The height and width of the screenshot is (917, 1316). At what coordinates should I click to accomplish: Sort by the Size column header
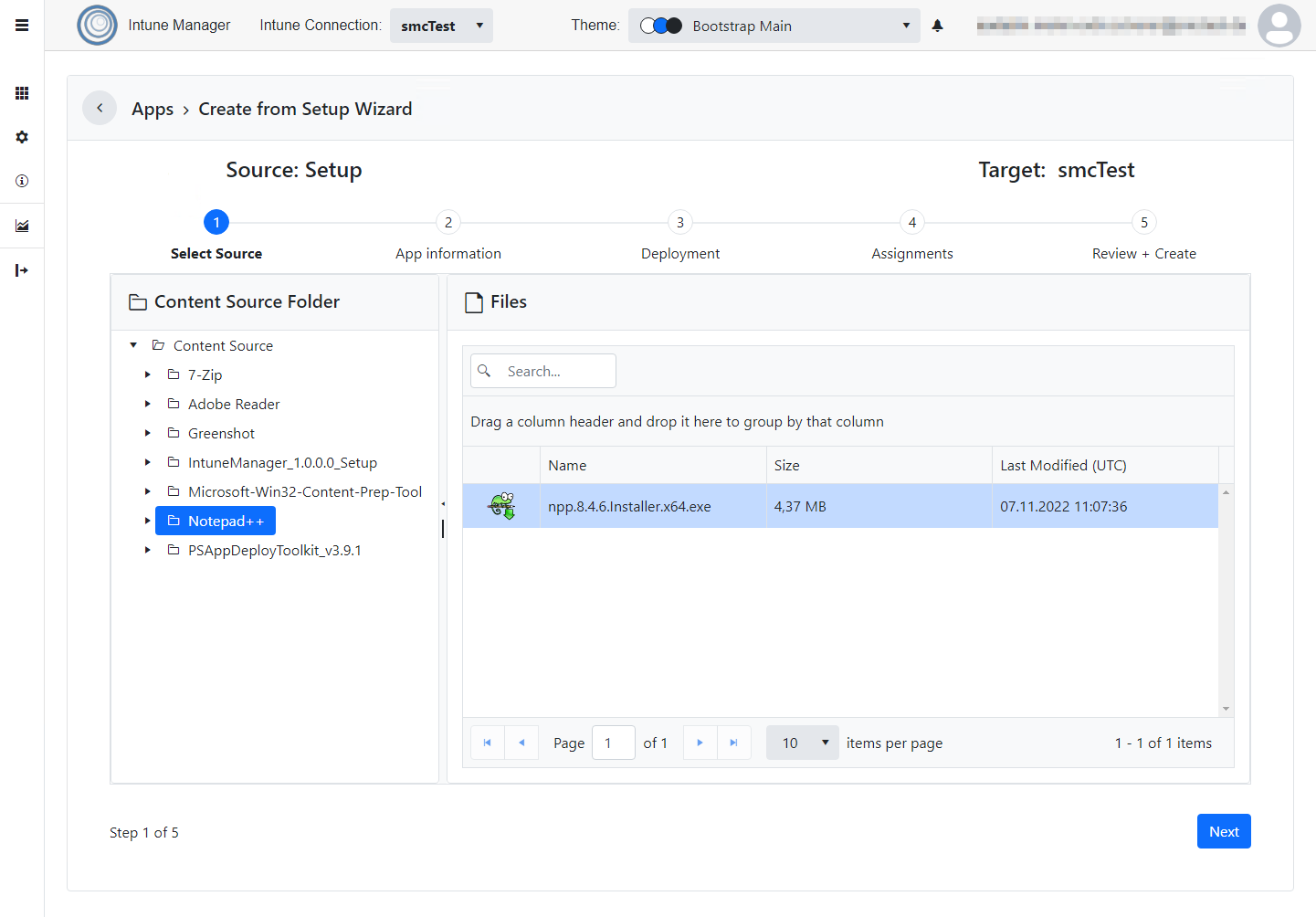tap(879, 465)
